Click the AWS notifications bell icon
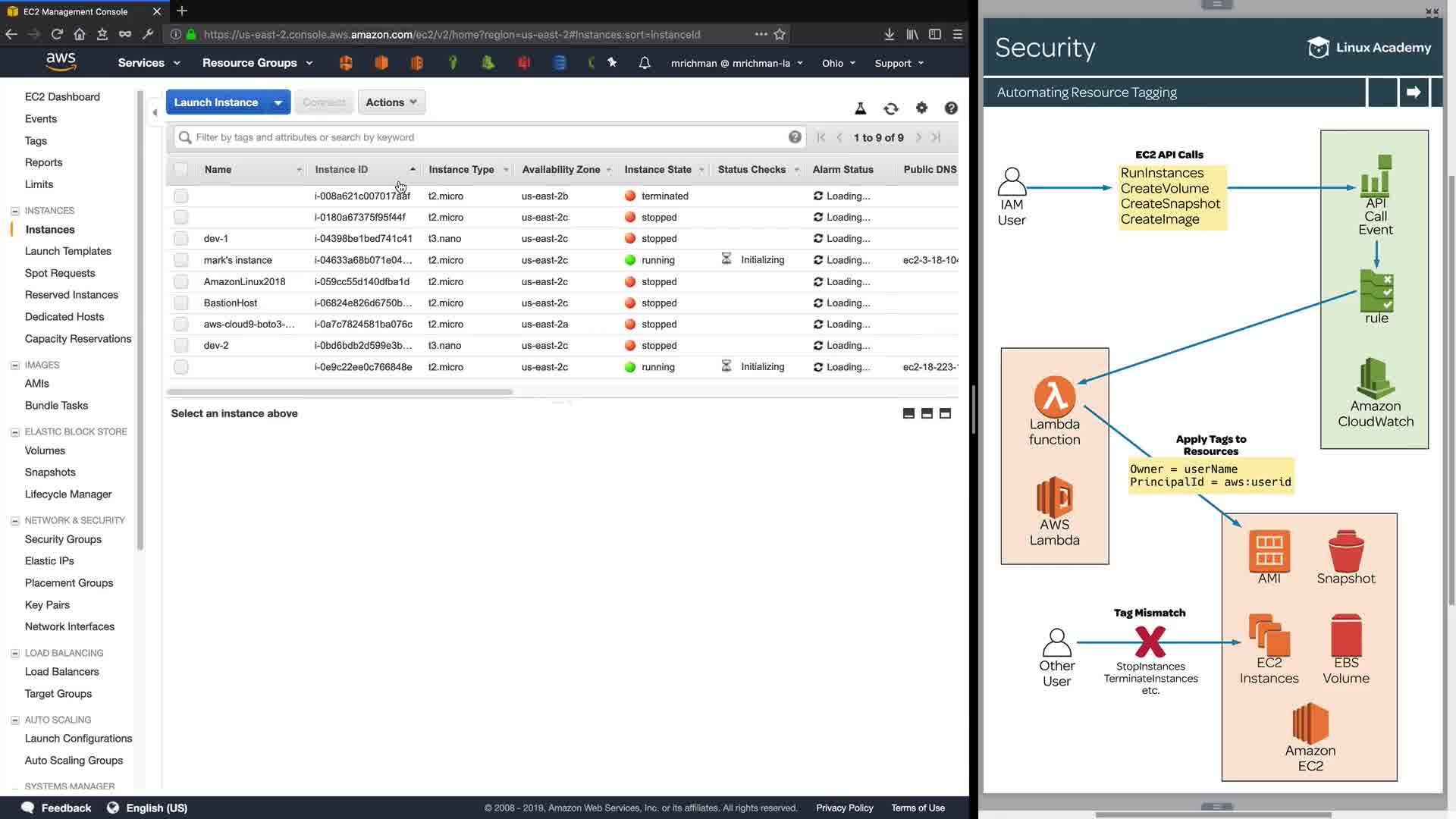 pyautogui.click(x=645, y=63)
